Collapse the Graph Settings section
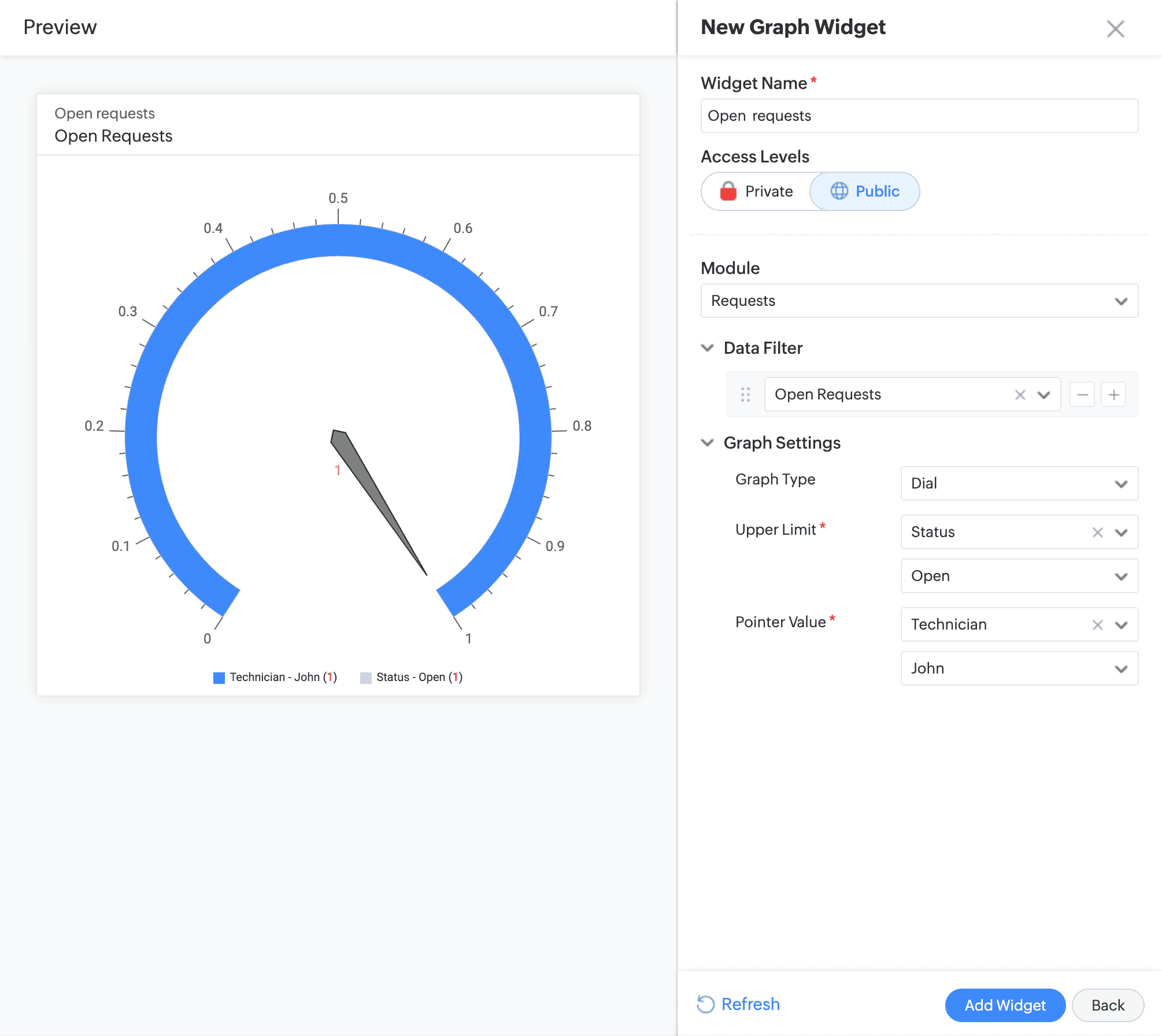This screenshot has width=1162, height=1036. (x=708, y=443)
